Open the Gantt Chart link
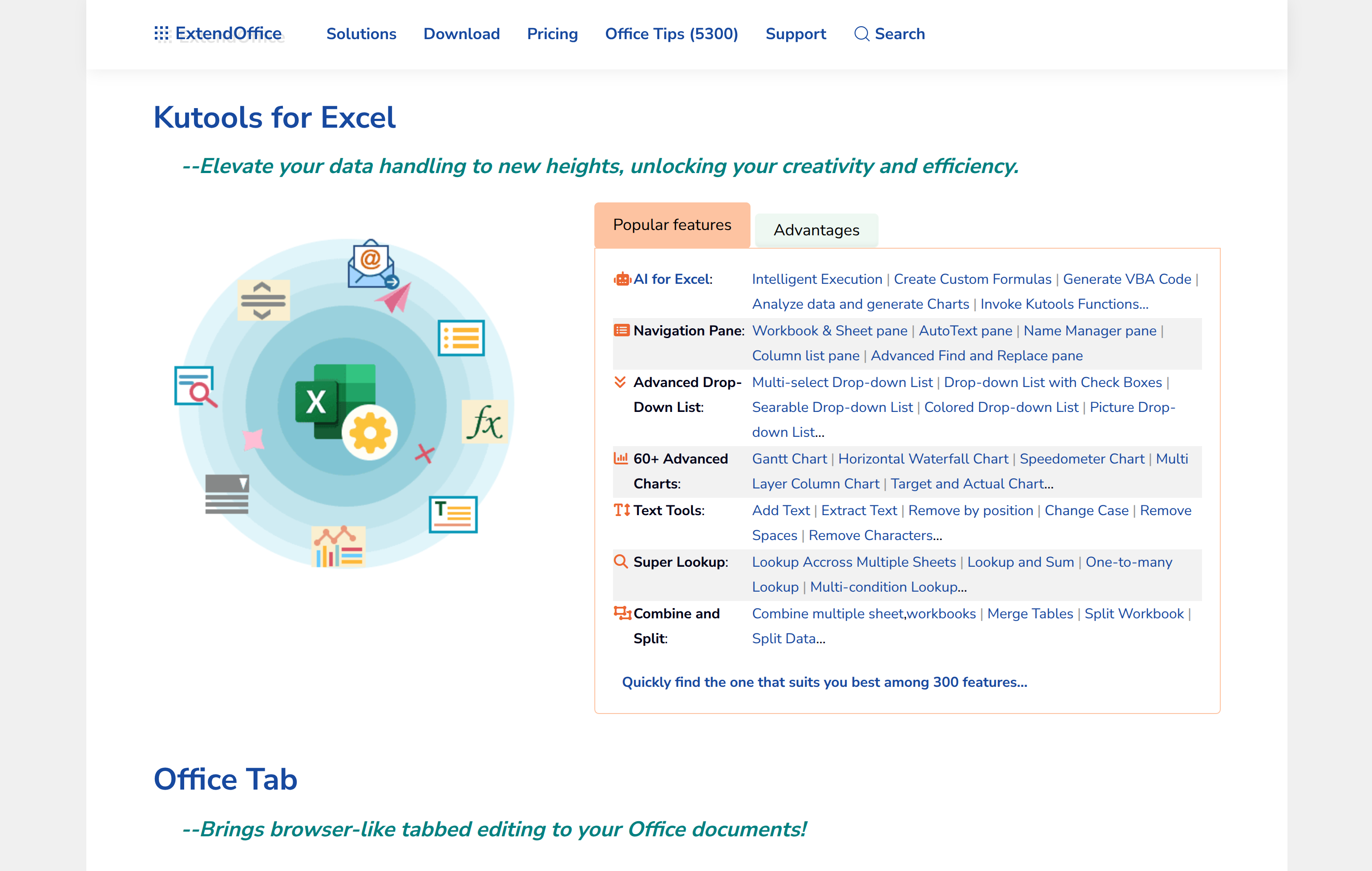This screenshot has height=871, width=1372. tap(789, 459)
